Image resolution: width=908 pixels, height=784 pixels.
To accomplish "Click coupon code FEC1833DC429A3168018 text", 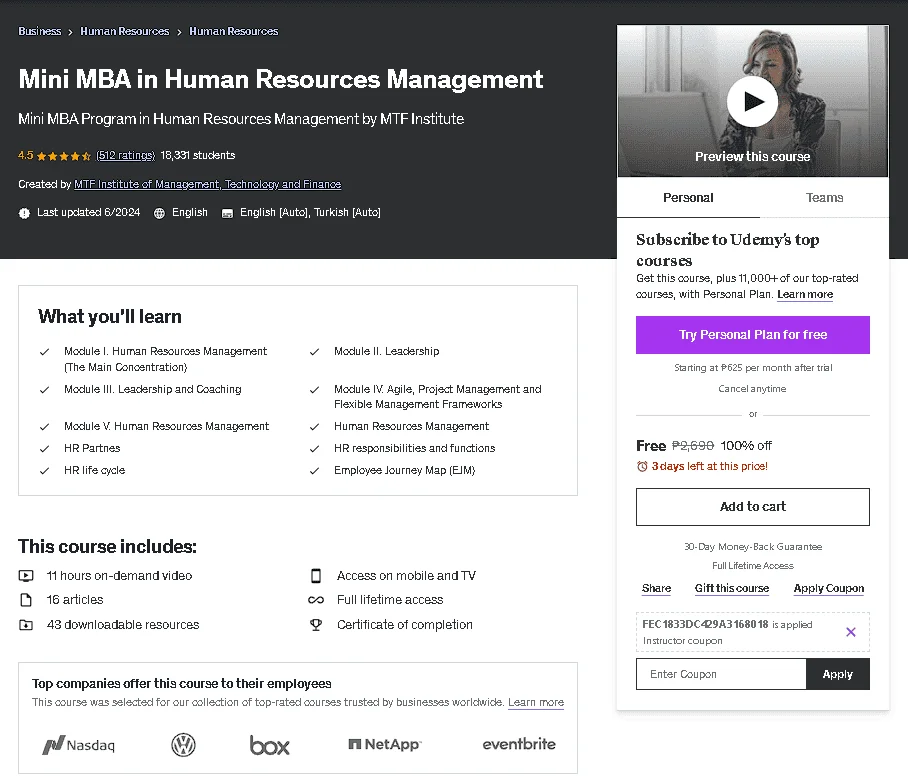I will tap(705, 624).
